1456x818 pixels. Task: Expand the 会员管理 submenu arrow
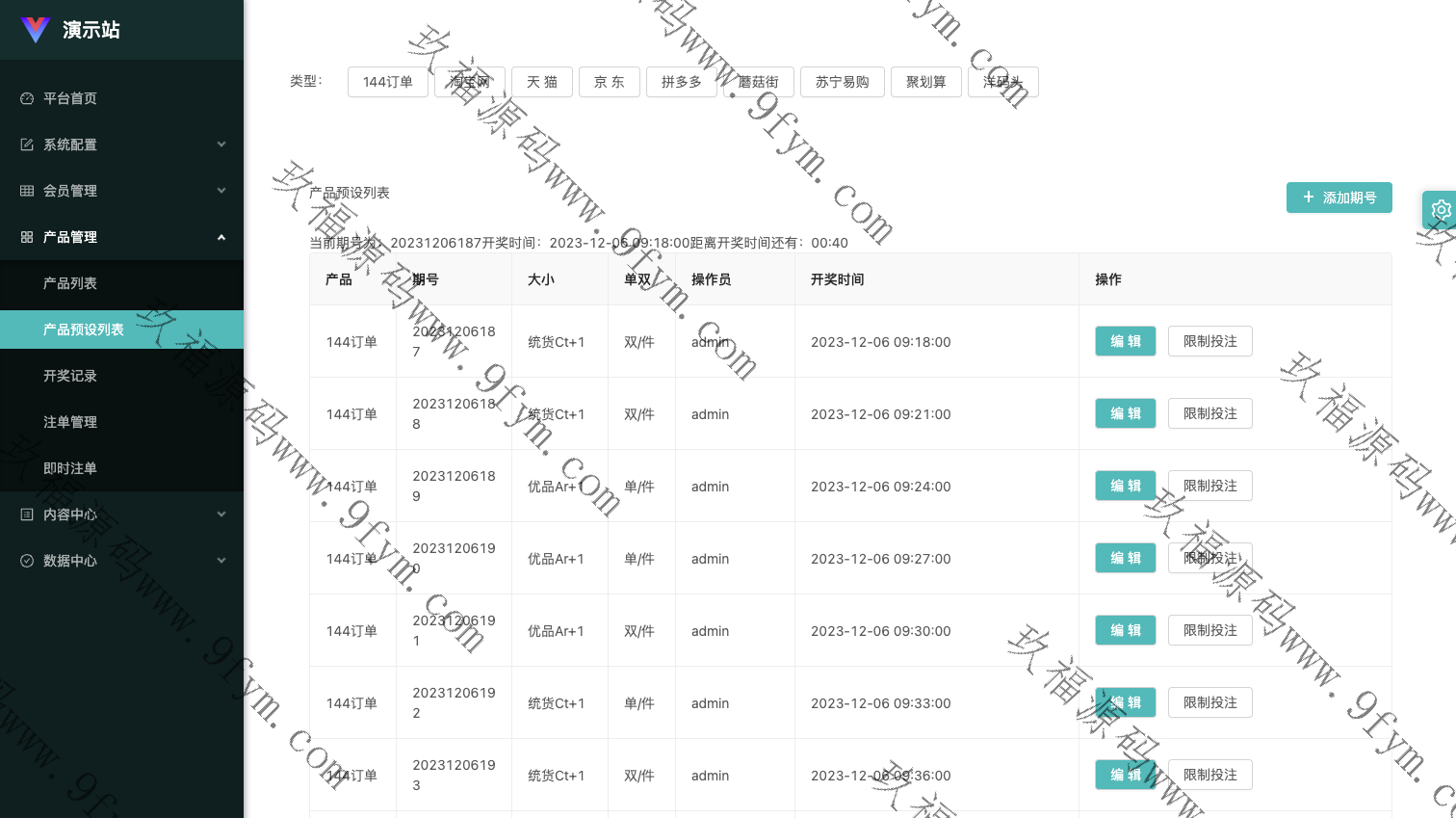click(x=221, y=191)
